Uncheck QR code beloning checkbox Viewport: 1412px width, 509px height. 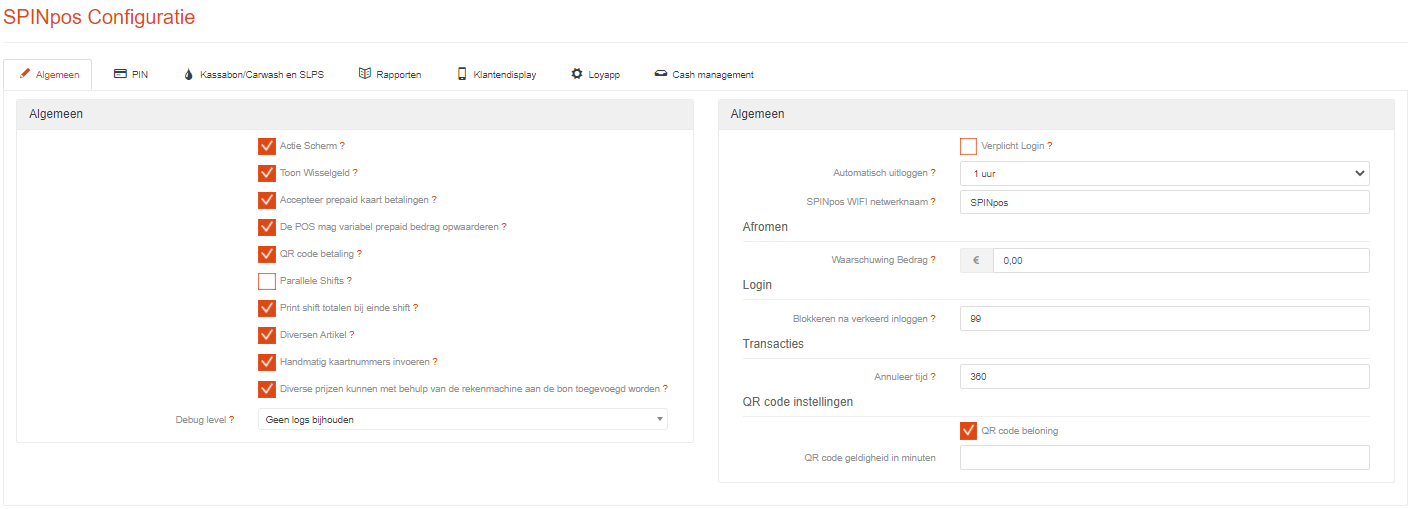[x=968, y=431]
